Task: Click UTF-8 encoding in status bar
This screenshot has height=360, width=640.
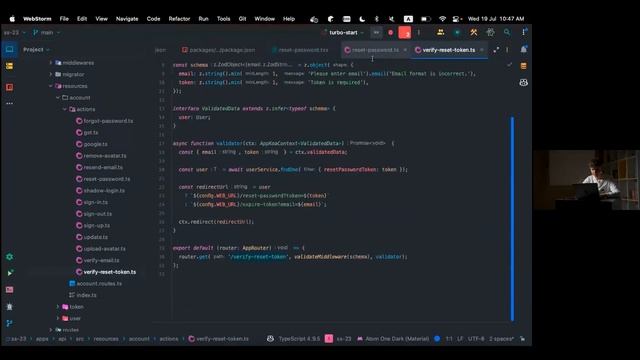Action: coord(476,339)
